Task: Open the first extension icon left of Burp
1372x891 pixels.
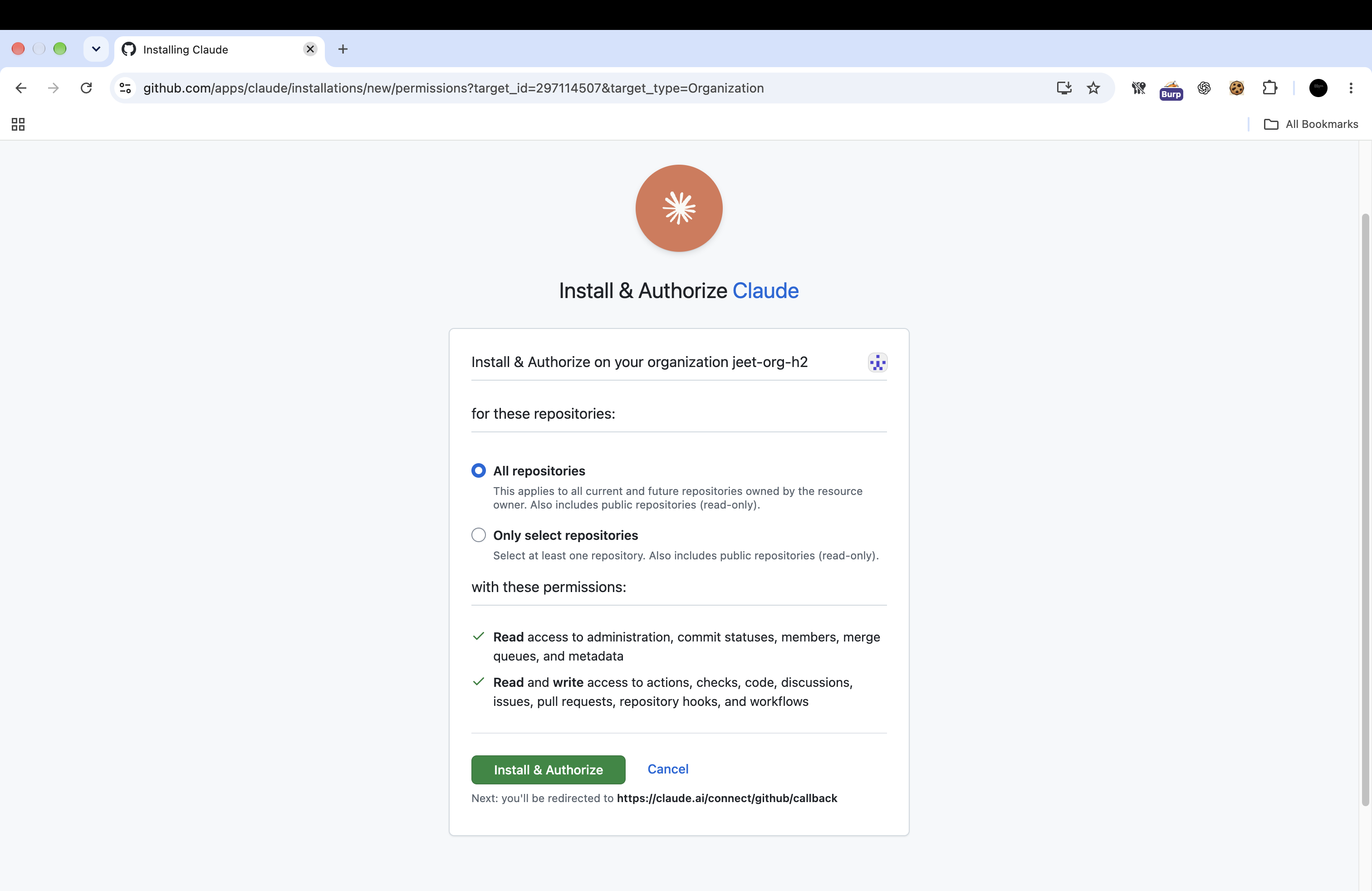Action: [1138, 88]
